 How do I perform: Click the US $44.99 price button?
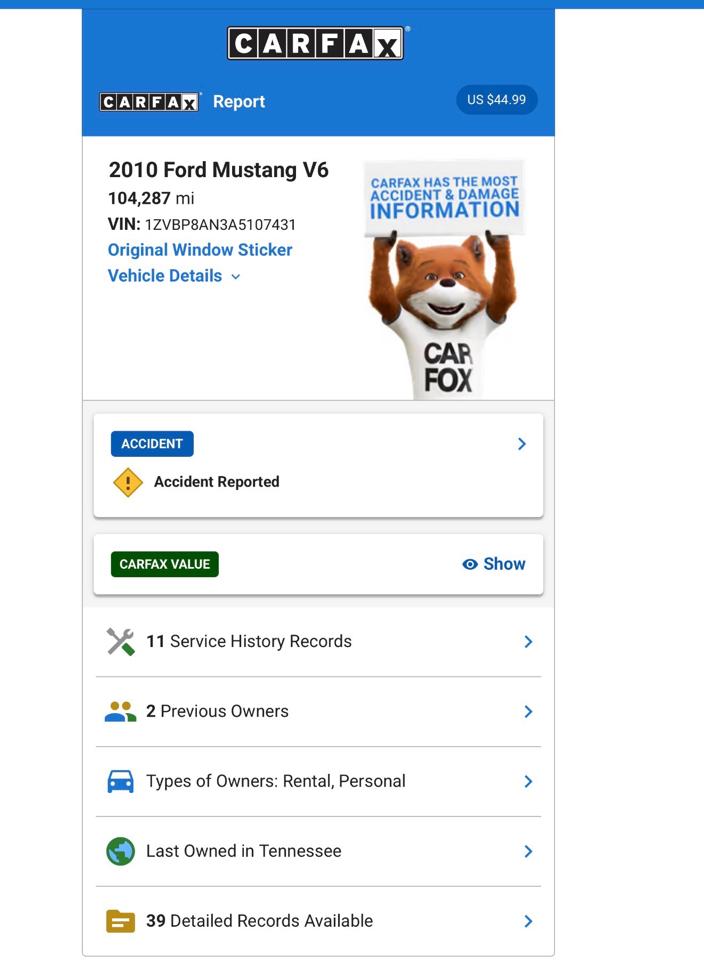pyautogui.click(x=496, y=100)
